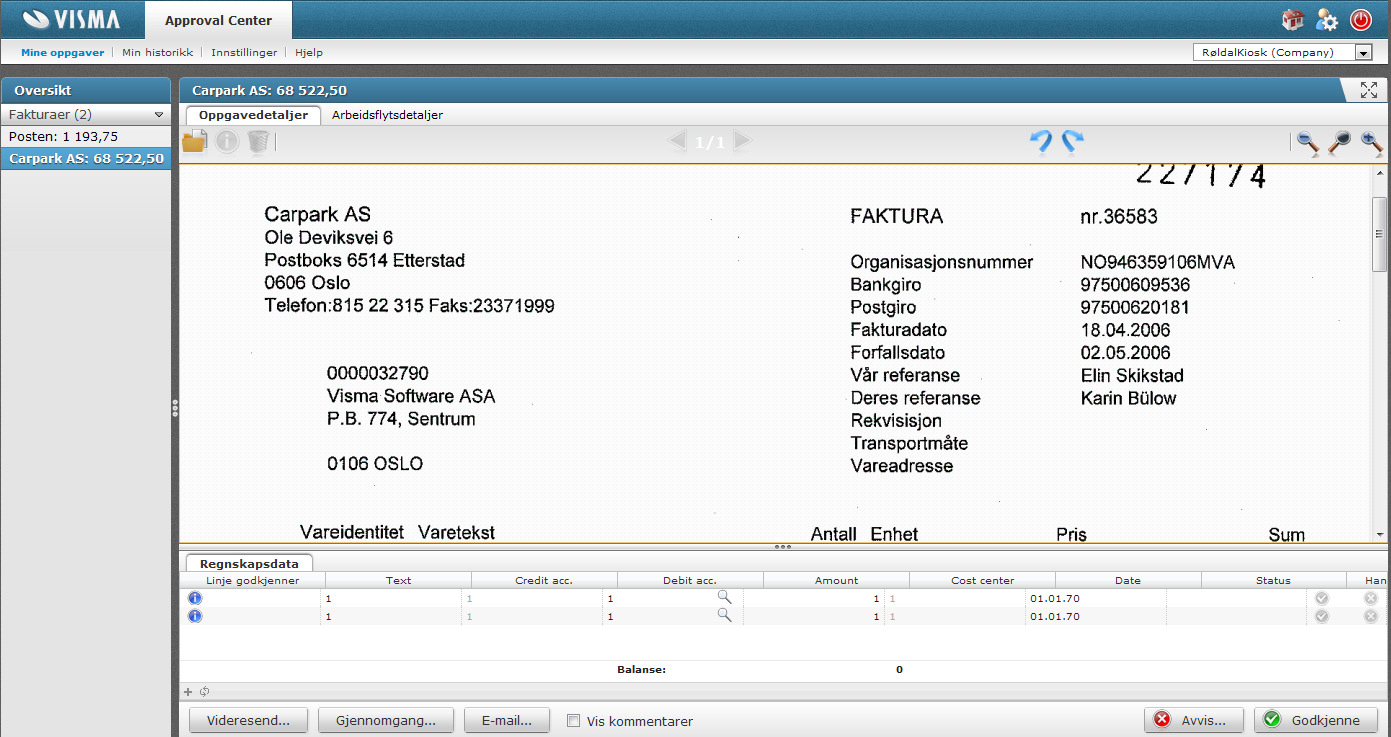Open user settings gear icon in header
The height and width of the screenshot is (737, 1391).
pyautogui.click(x=1327, y=19)
